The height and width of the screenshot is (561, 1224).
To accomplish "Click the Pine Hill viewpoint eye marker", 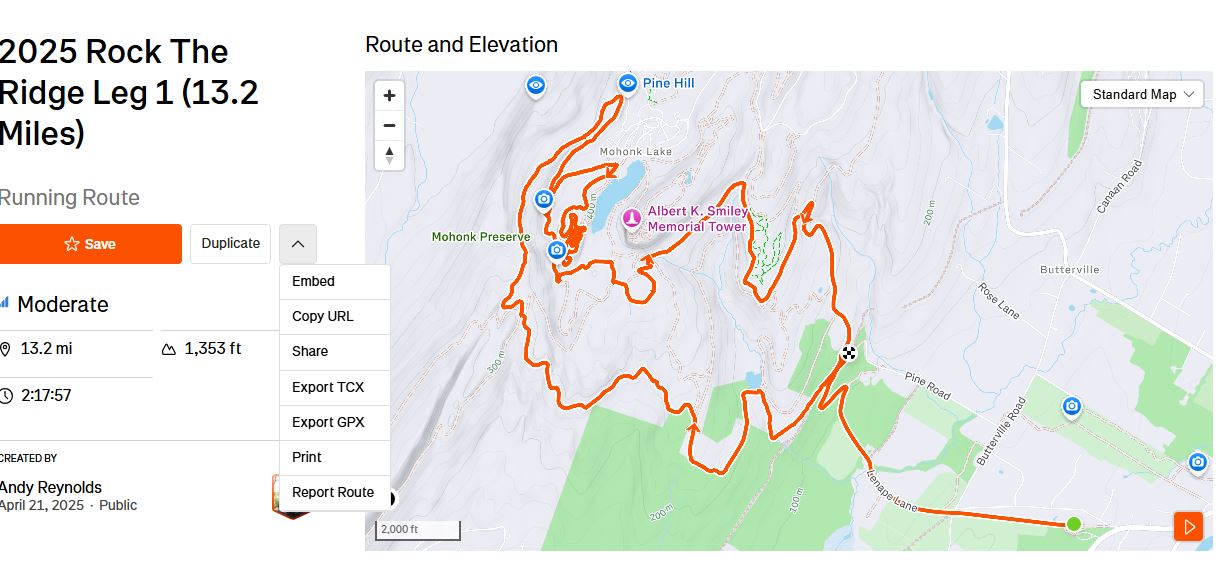I will (628, 84).
